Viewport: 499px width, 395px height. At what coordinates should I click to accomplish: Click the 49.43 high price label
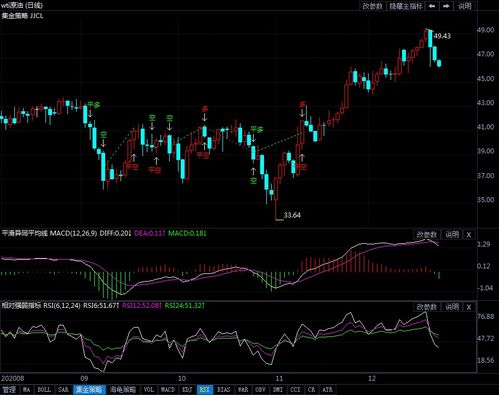442,36
